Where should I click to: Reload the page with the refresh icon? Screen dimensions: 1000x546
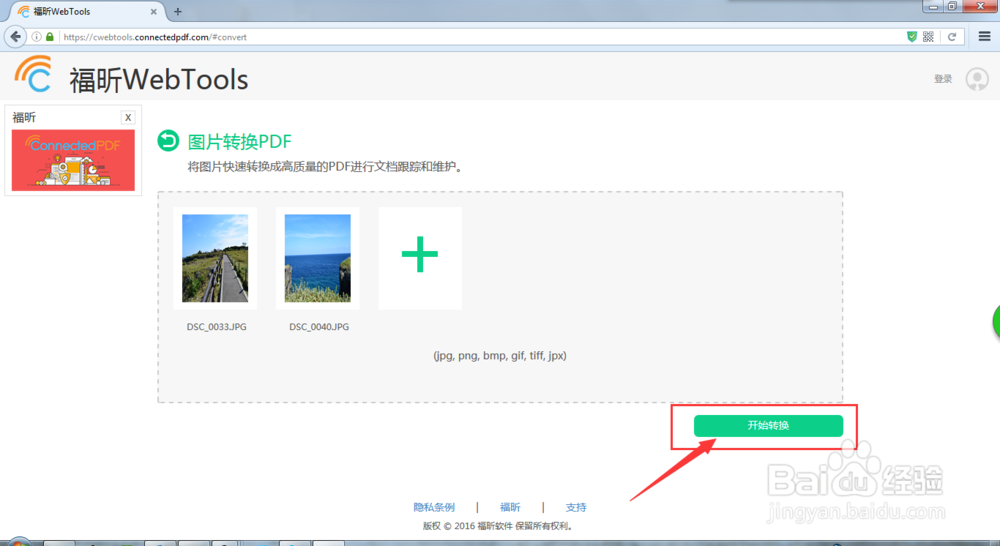pos(952,36)
